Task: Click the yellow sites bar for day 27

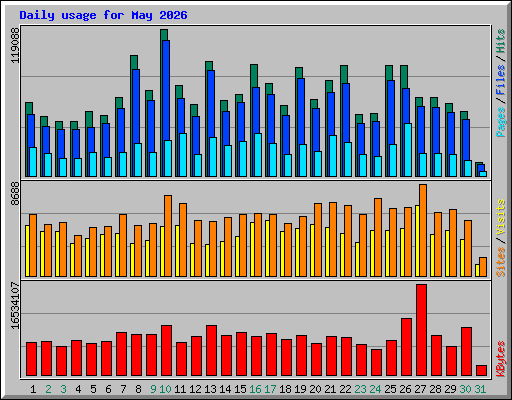Action: pyautogui.click(x=417, y=241)
